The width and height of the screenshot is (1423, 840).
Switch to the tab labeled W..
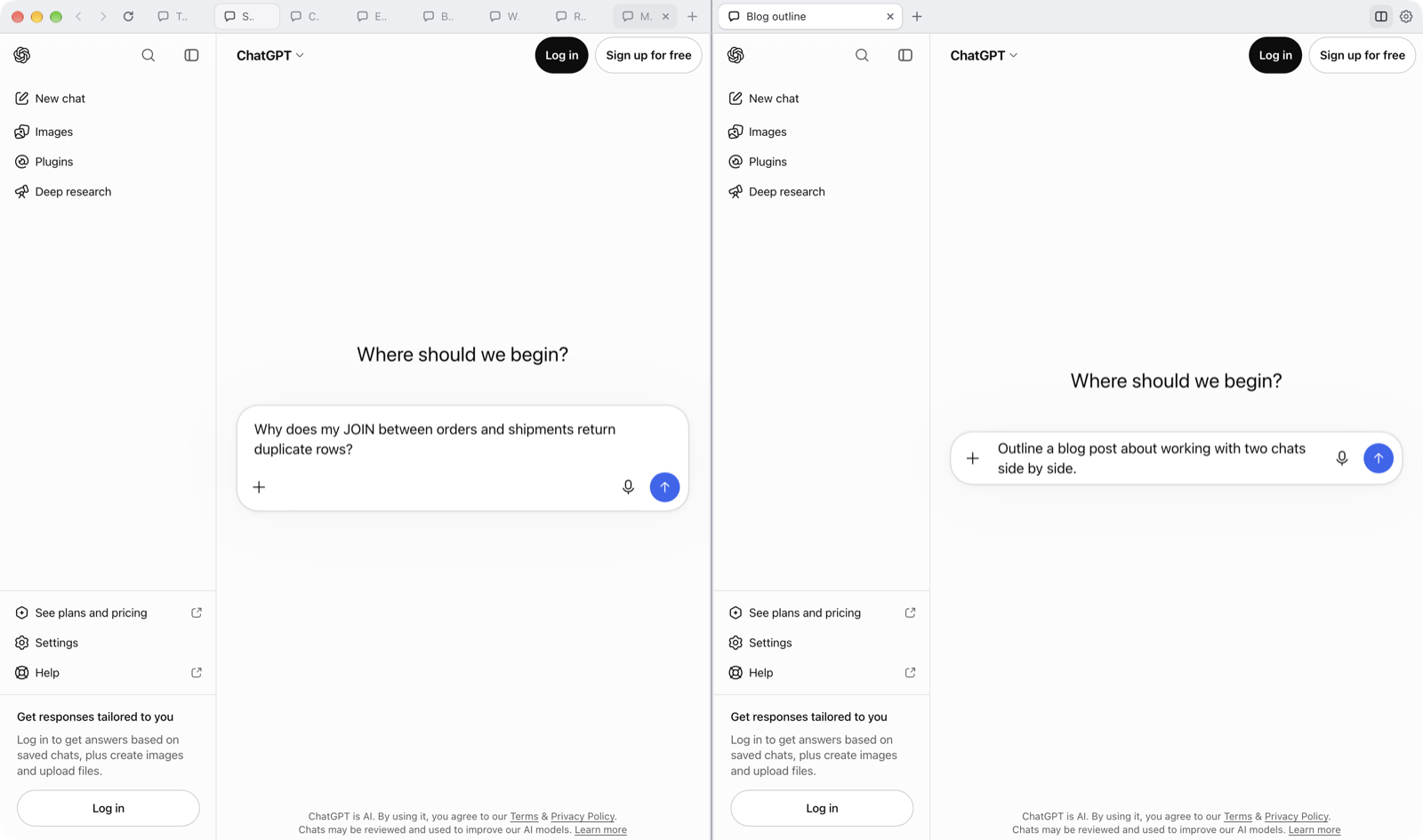coord(505,16)
